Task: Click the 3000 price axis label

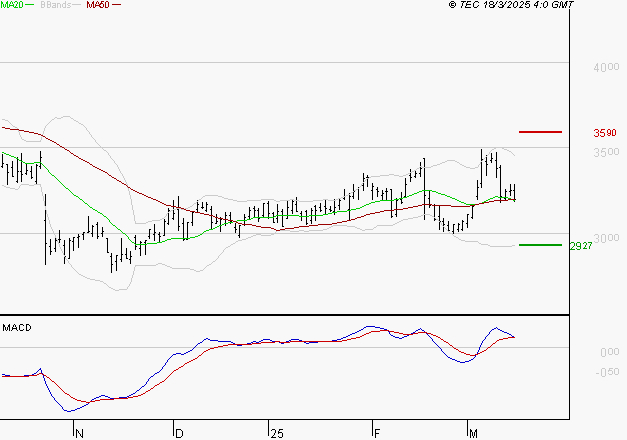Action: 606,238
